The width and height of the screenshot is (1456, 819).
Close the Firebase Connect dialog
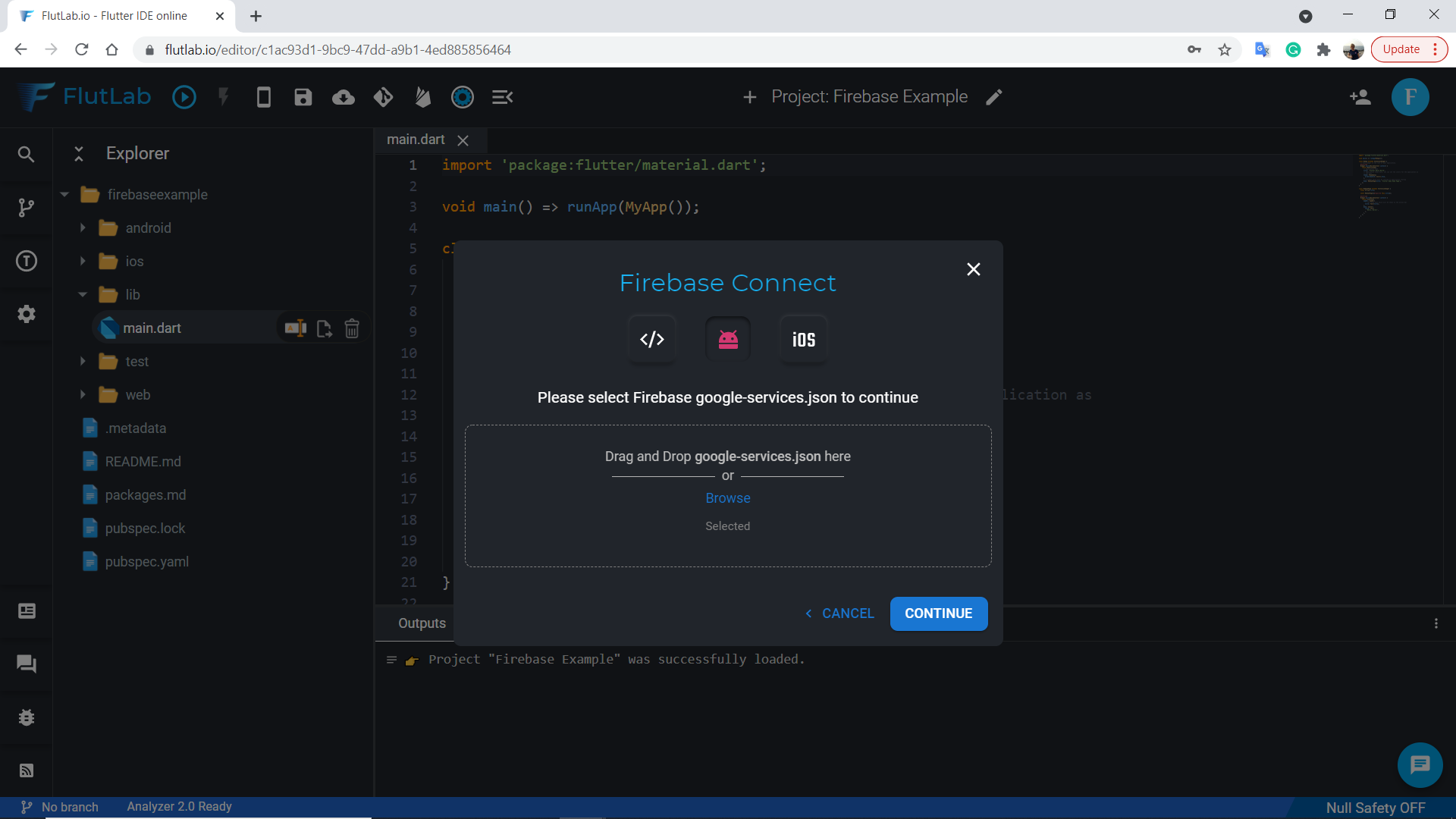coord(974,269)
